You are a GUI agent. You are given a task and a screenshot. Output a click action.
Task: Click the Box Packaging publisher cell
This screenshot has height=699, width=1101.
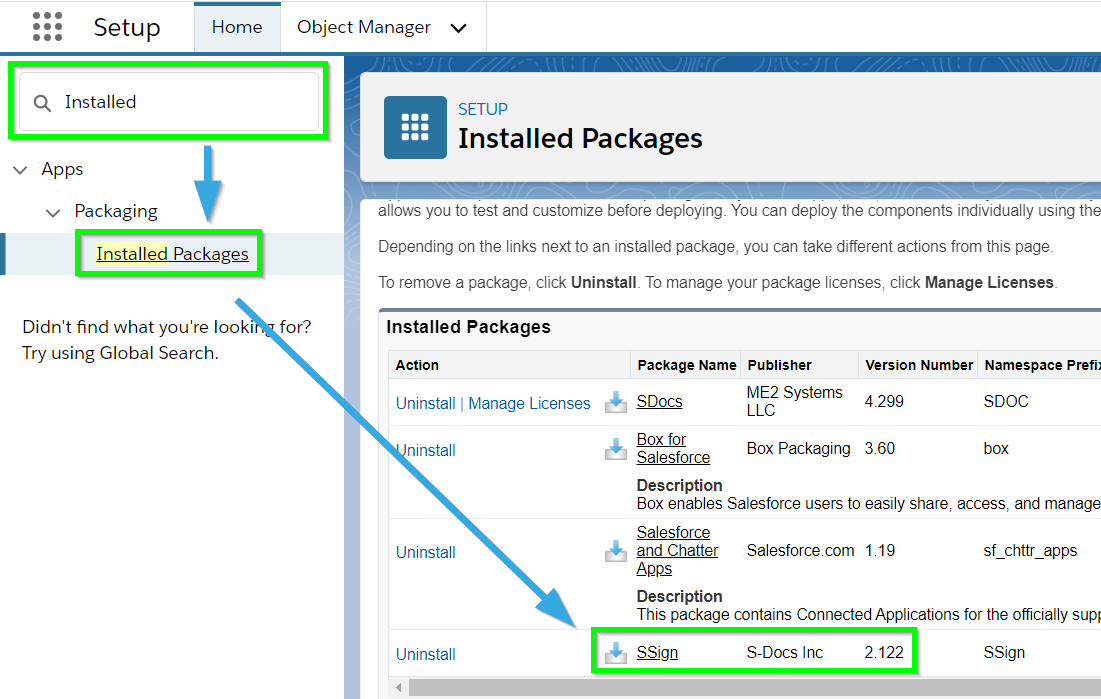(x=798, y=448)
